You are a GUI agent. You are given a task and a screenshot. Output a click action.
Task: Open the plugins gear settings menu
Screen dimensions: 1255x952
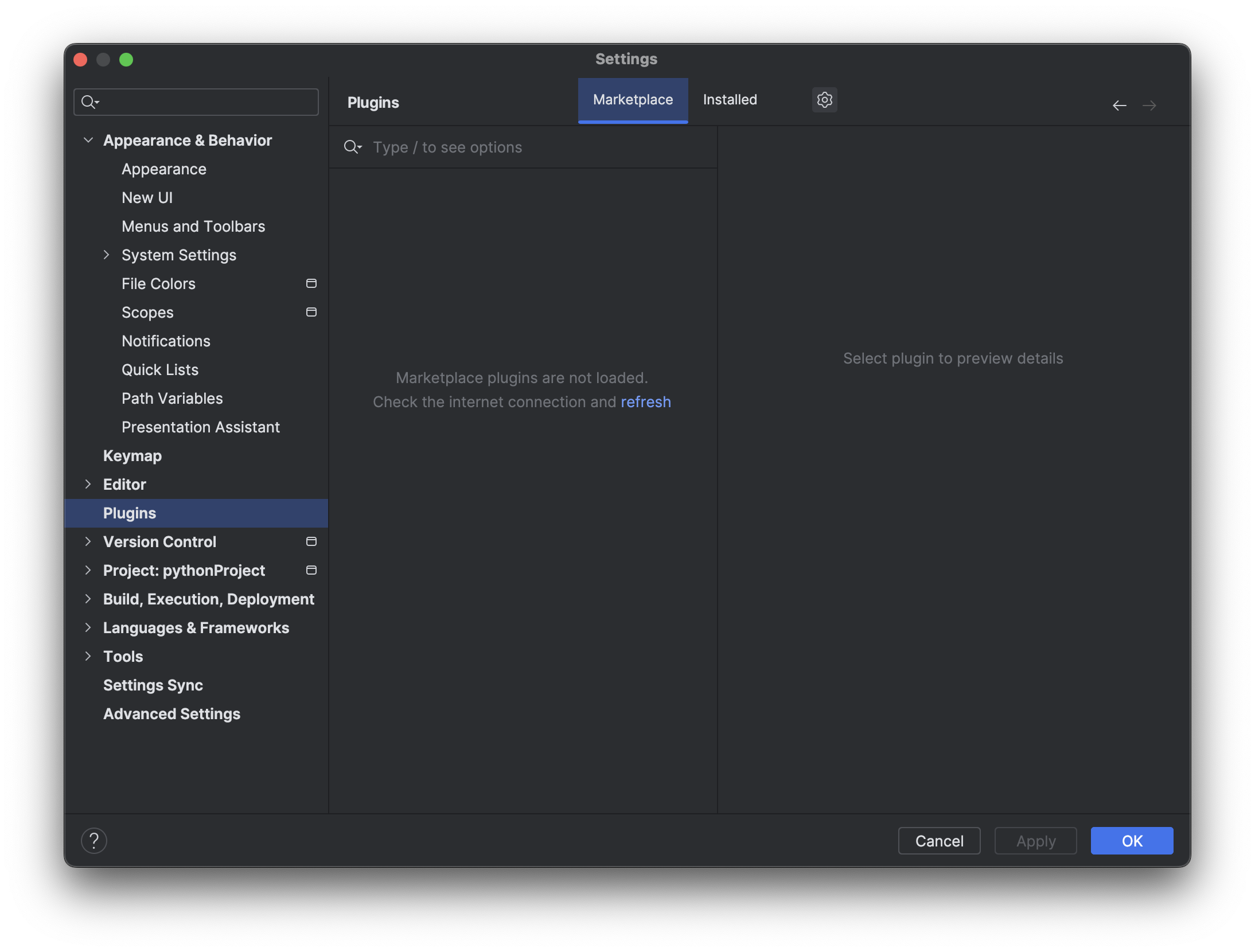[824, 100]
